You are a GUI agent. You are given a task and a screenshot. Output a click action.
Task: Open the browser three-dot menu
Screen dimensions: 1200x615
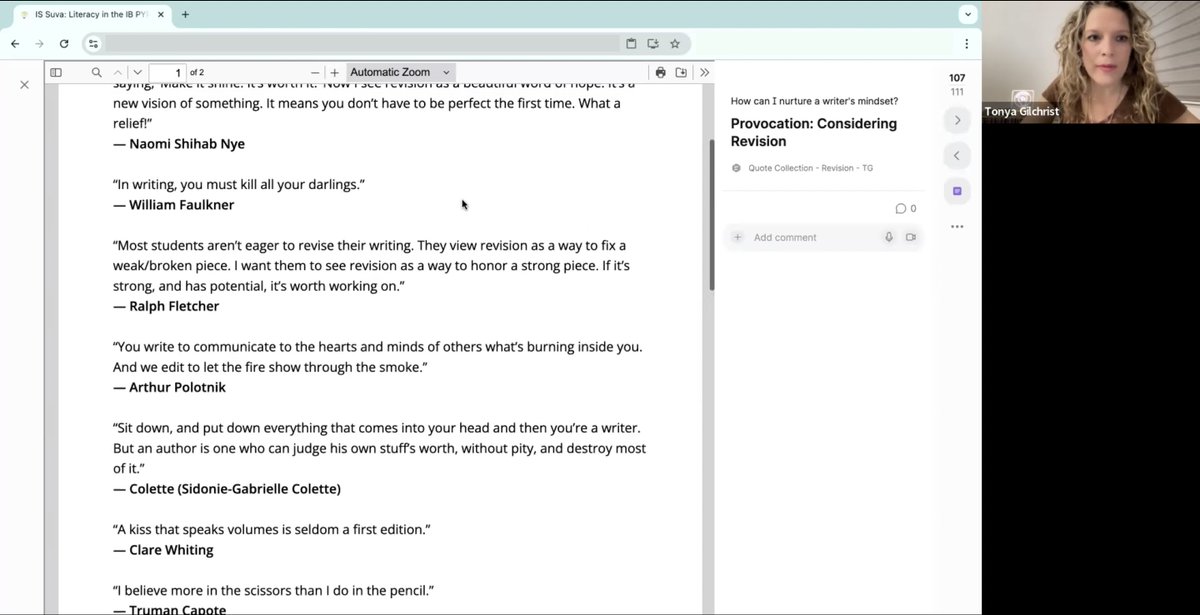click(966, 43)
